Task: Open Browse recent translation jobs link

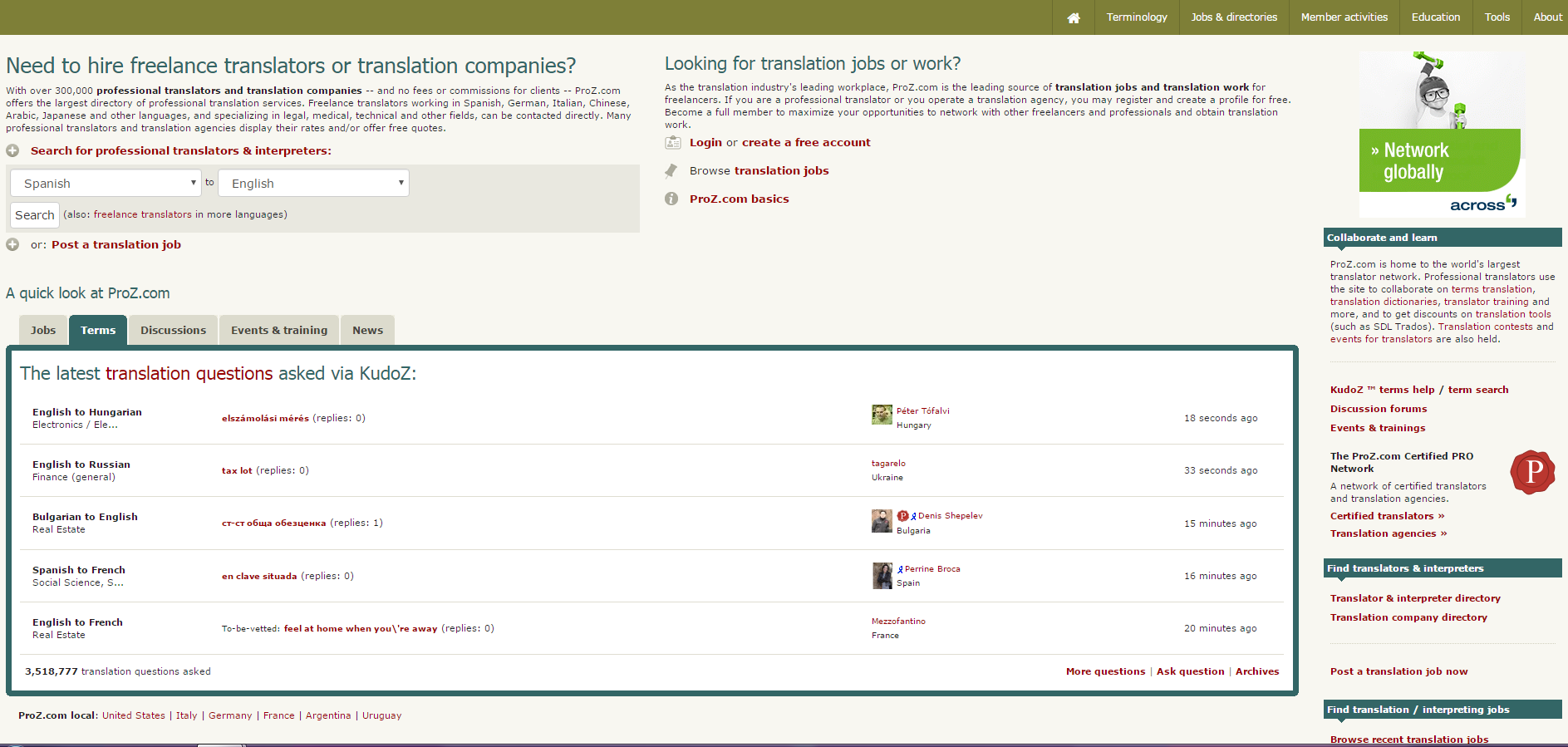Action: [1409, 740]
